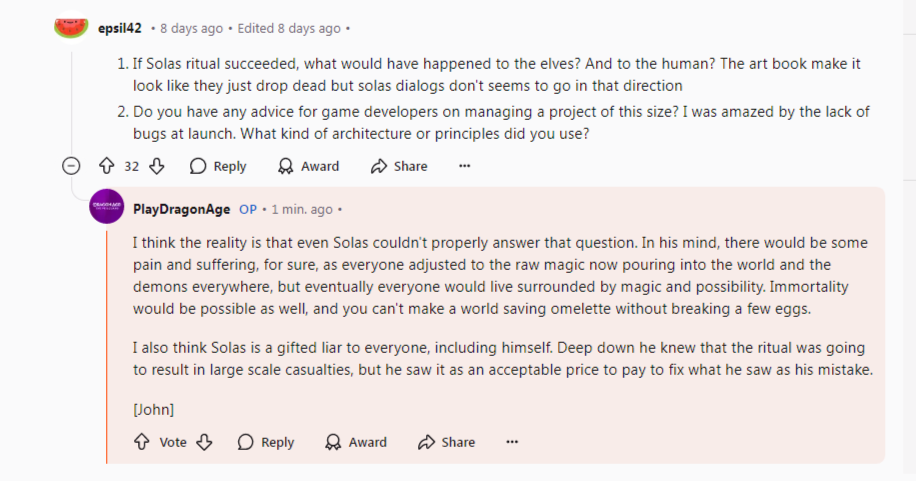The image size is (916, 481).
Task: Downvote the PlayDragonAge reply
Action: [204, 442]
